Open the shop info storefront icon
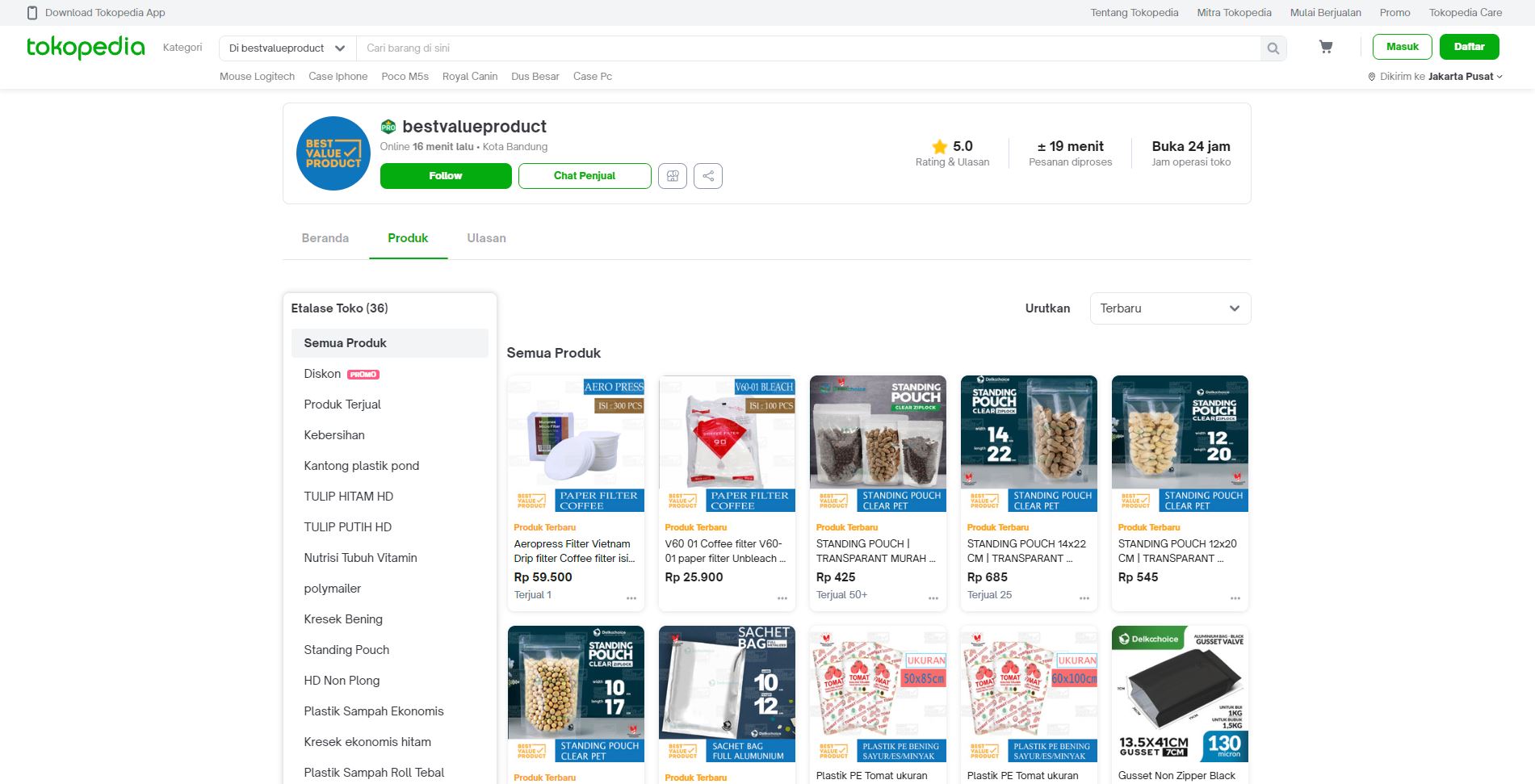The height and width of the screenshot is (784, 1535). click(x=673, y=176)
